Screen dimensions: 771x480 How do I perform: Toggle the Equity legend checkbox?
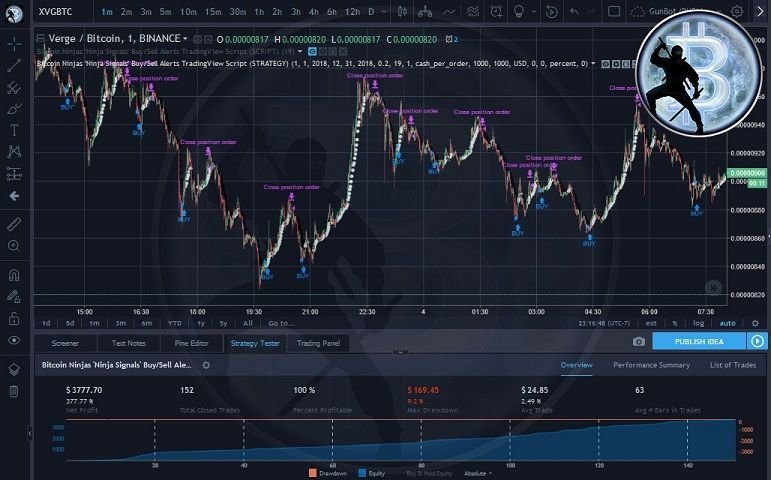coord(372,473)
